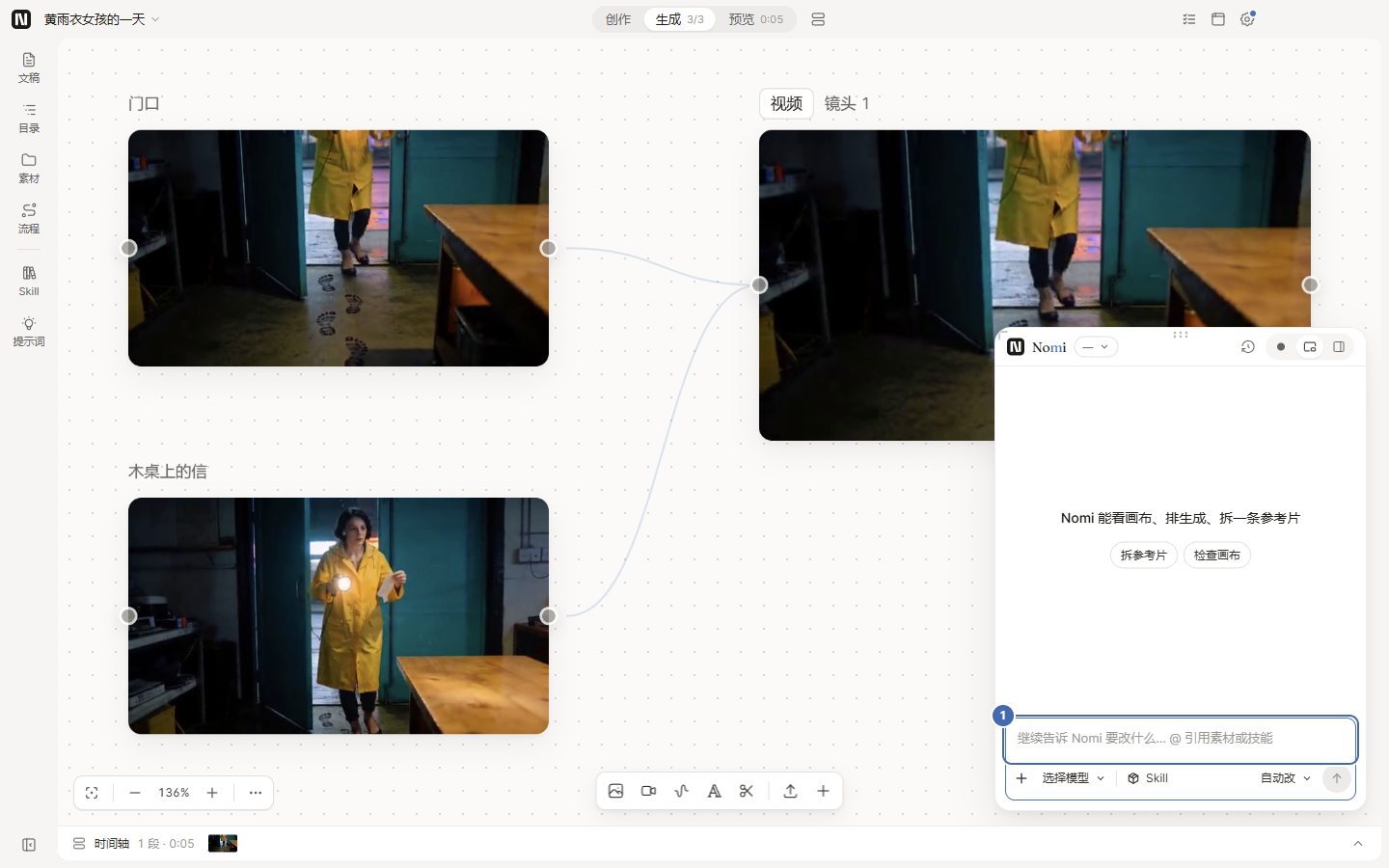The image size is (1389, 868).
Task: Toggle the left sidebar collapse icon
Action: (29, 845)
